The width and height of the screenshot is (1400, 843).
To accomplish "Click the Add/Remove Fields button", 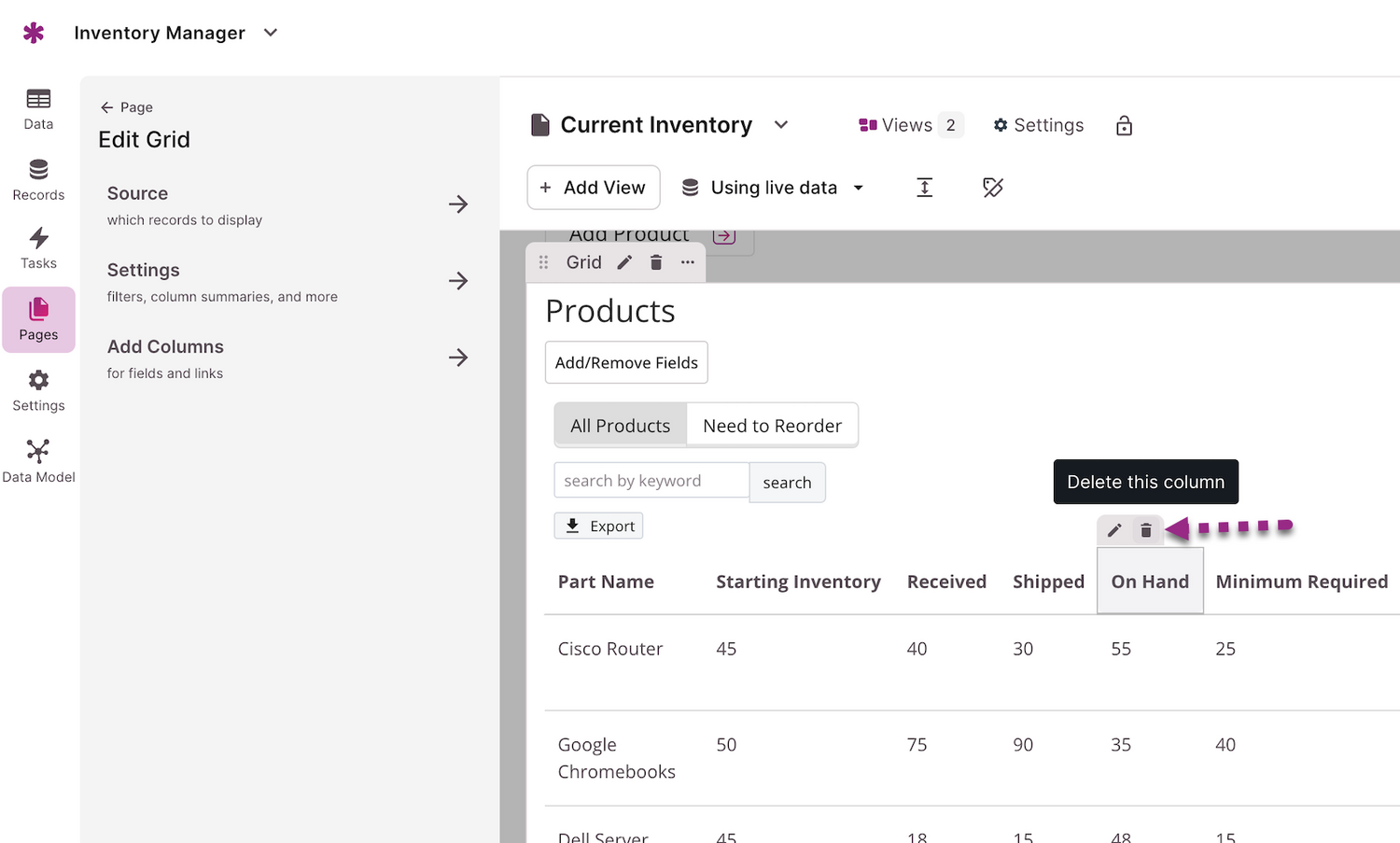I will point(626,362).
